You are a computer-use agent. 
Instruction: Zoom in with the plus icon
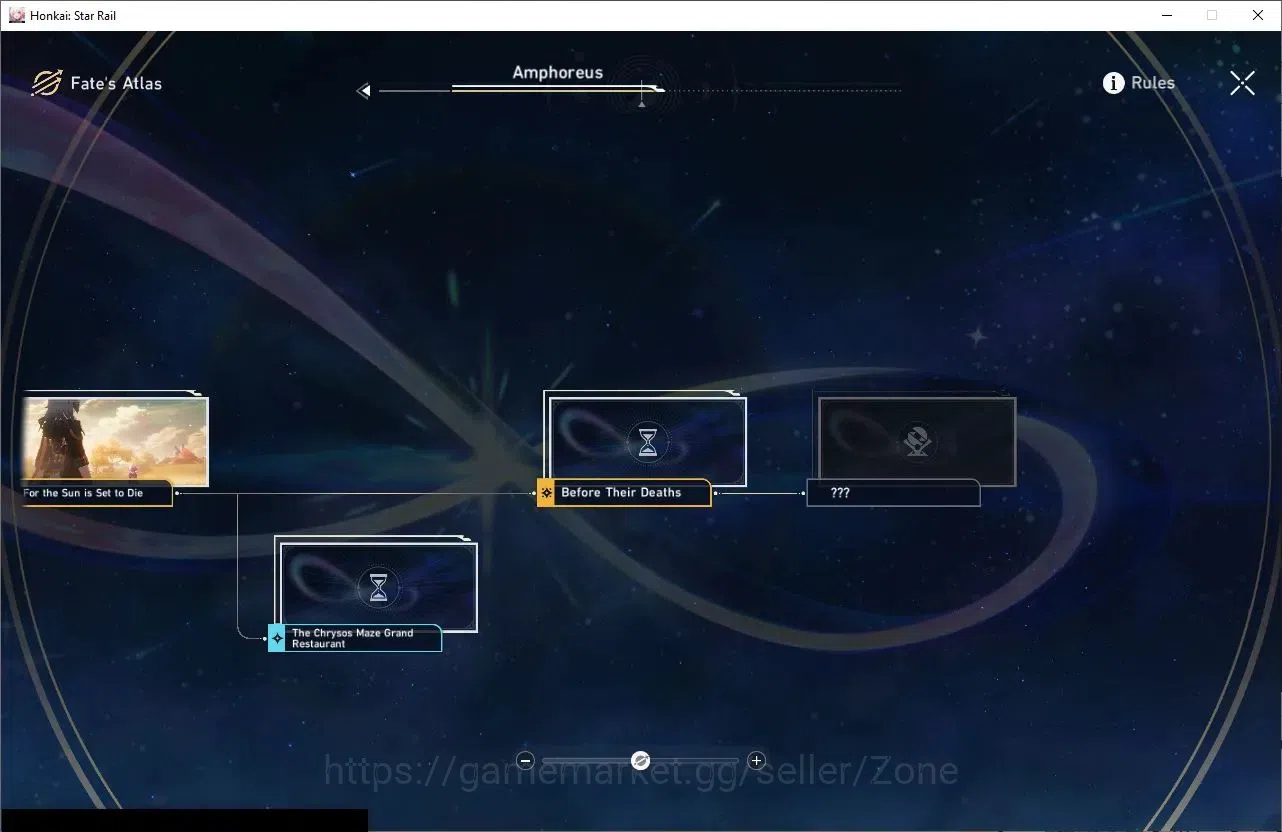click(x=756, y=761)
